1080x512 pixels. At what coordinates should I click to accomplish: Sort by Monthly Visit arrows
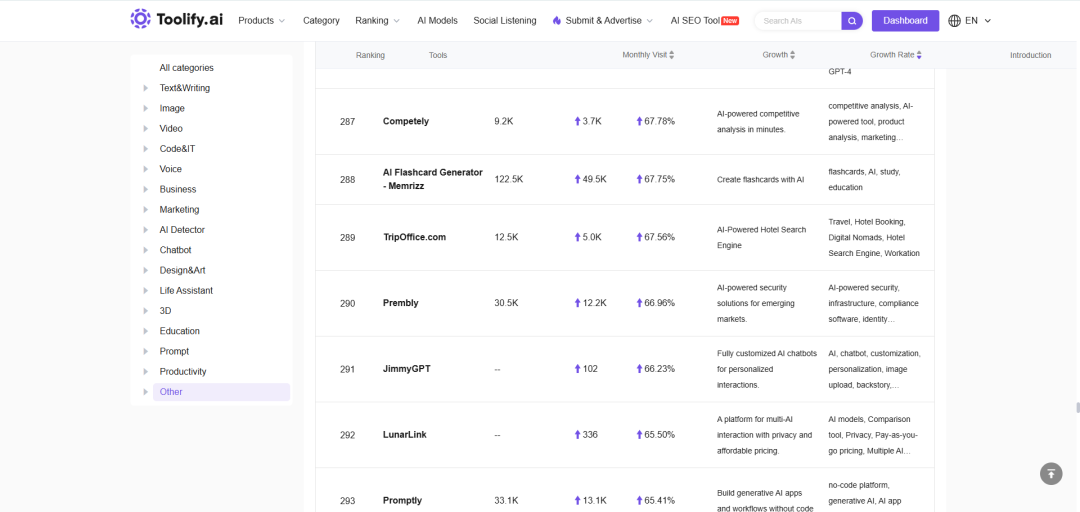[672, 55]
